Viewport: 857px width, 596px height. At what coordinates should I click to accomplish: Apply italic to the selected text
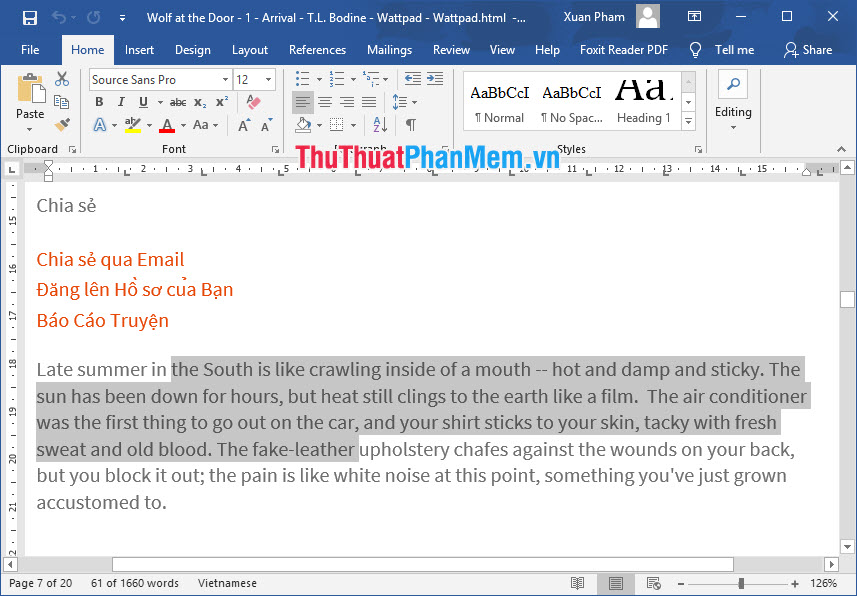click(121, 101)
